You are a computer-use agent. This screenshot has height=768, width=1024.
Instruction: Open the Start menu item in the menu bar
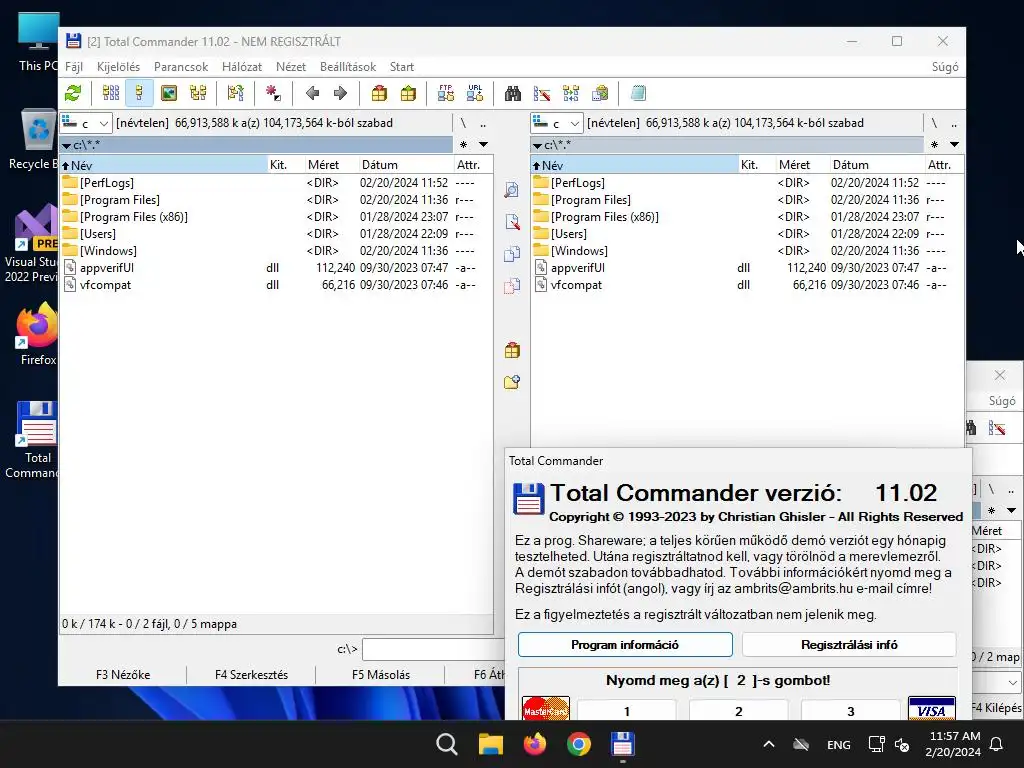402,67
